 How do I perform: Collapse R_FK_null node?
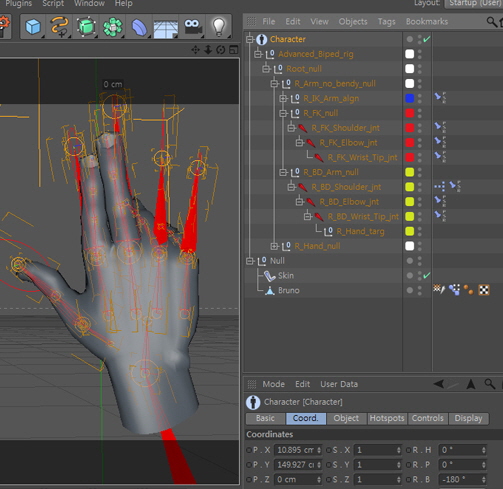click(283, 113)
